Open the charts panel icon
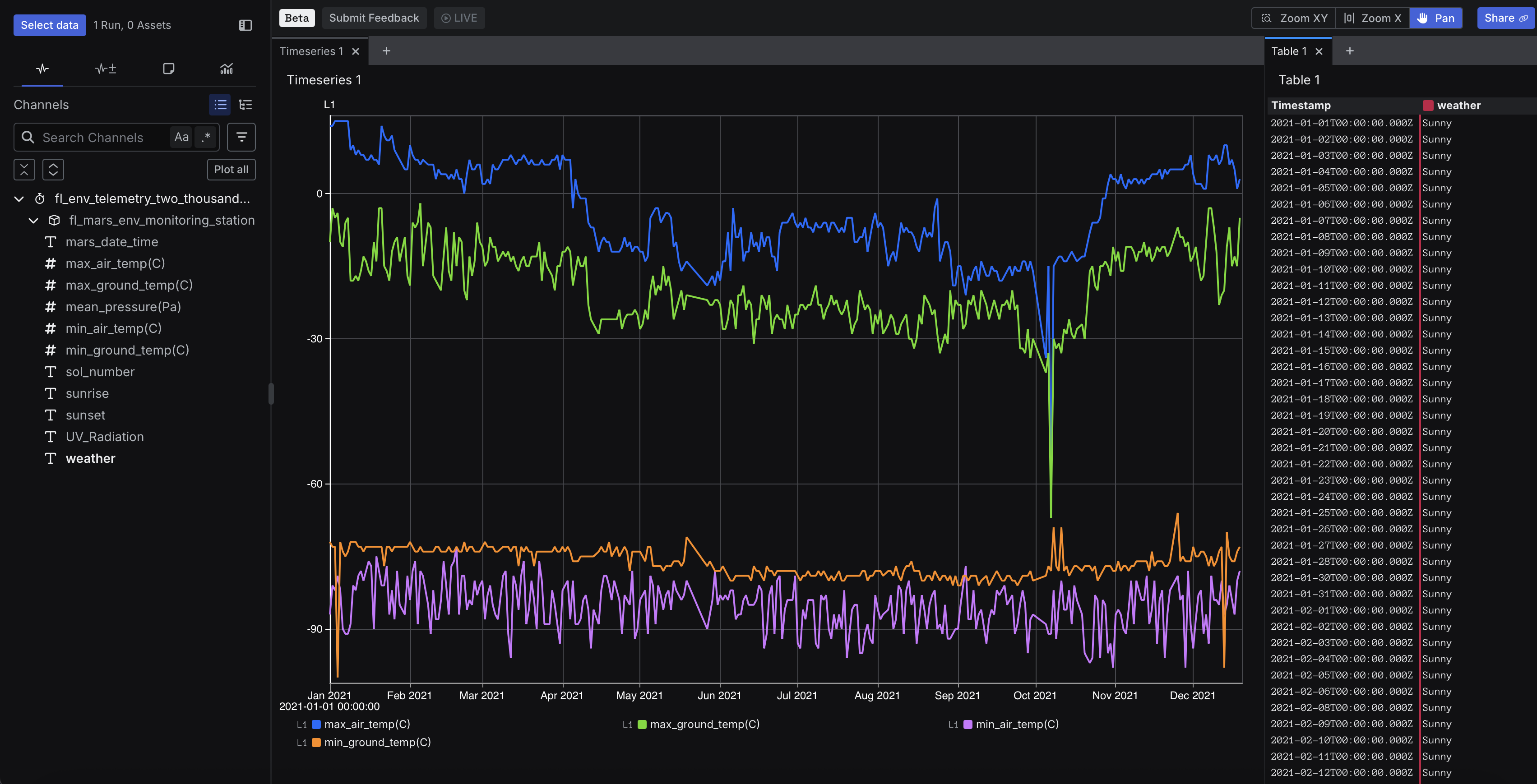Viewport: 1537px width, 784px height. click(x=226, y=69)
